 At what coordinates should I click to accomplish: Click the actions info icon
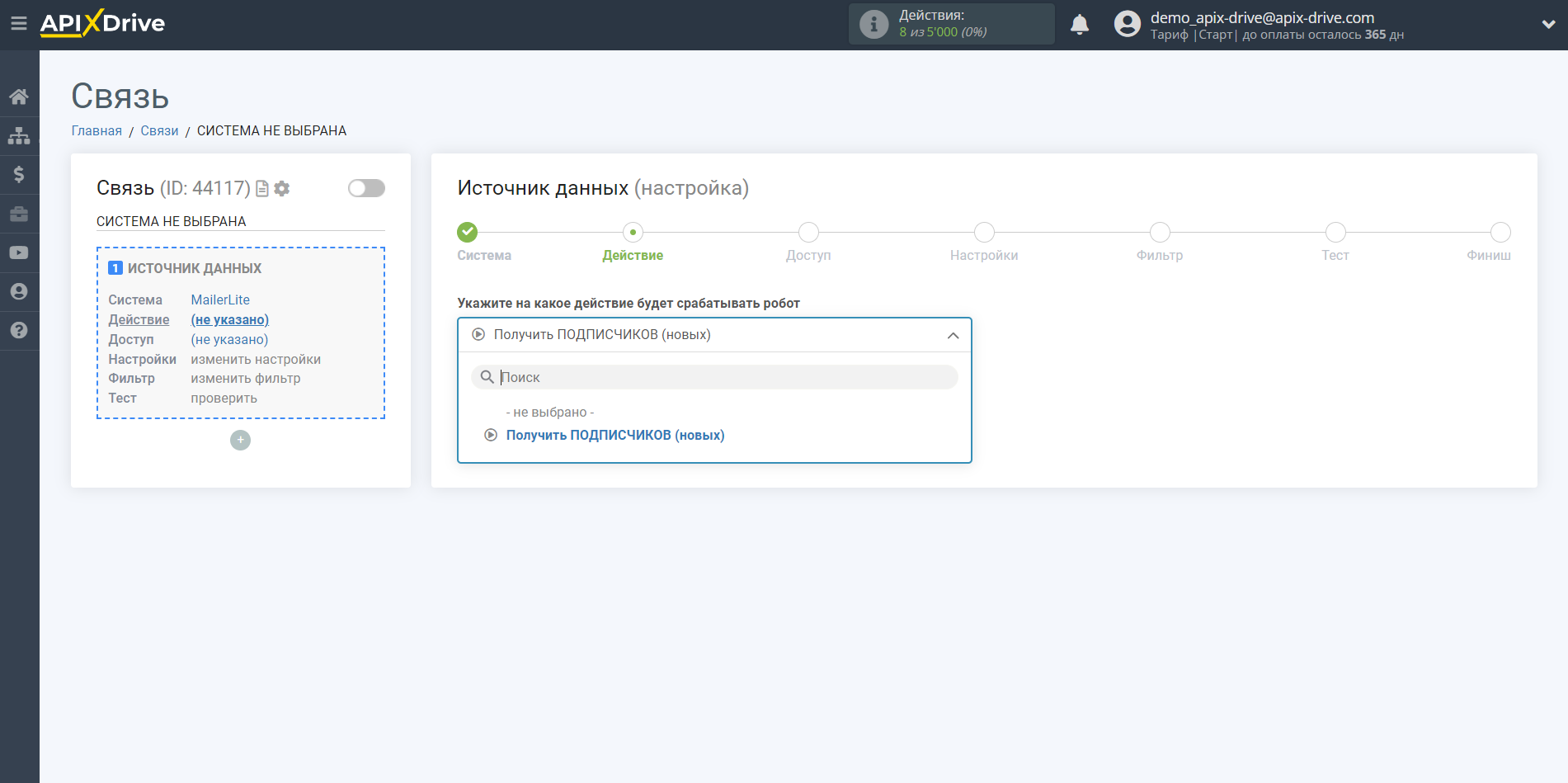[x=873, y=24]
